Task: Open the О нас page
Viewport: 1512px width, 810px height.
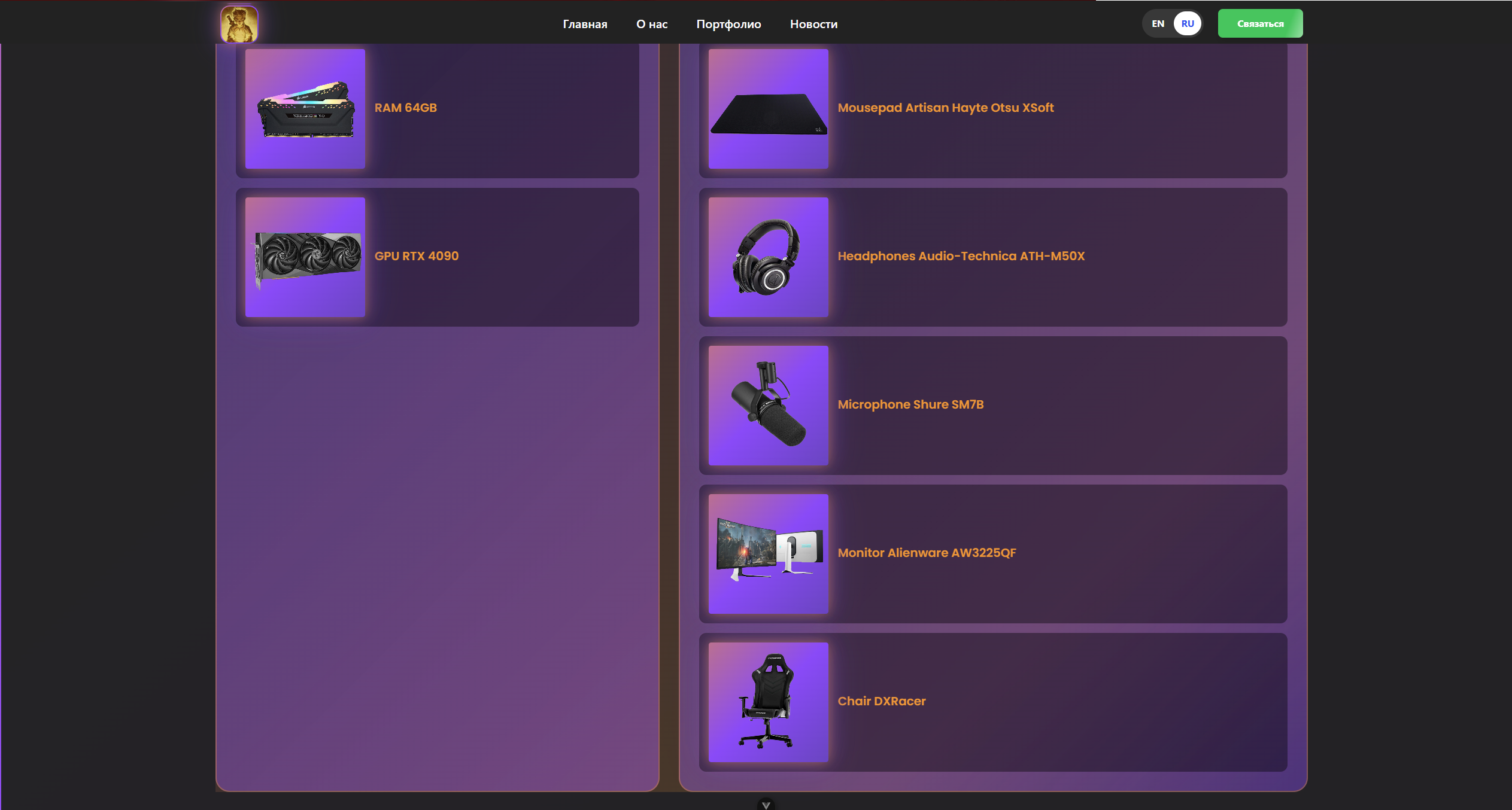Action: tap(652, 25)
